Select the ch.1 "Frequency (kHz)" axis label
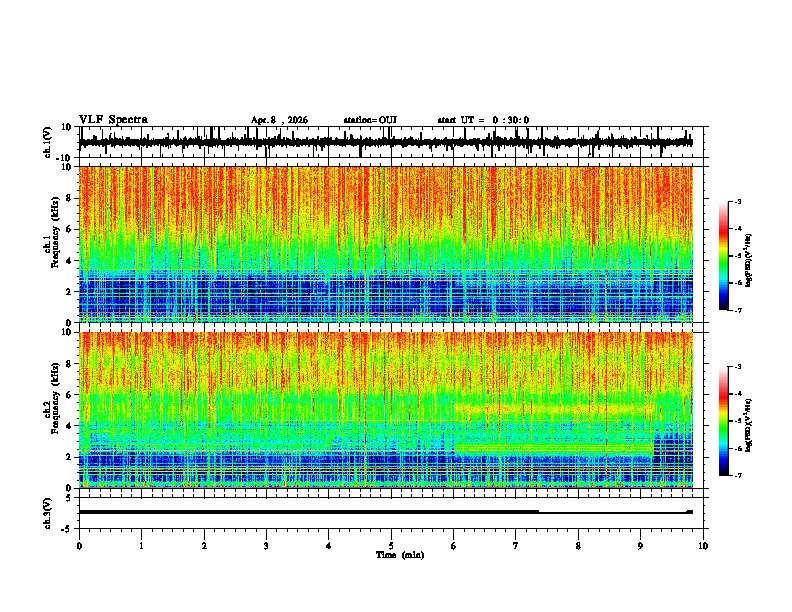This screenshot has width=792, height=612. 55,231
